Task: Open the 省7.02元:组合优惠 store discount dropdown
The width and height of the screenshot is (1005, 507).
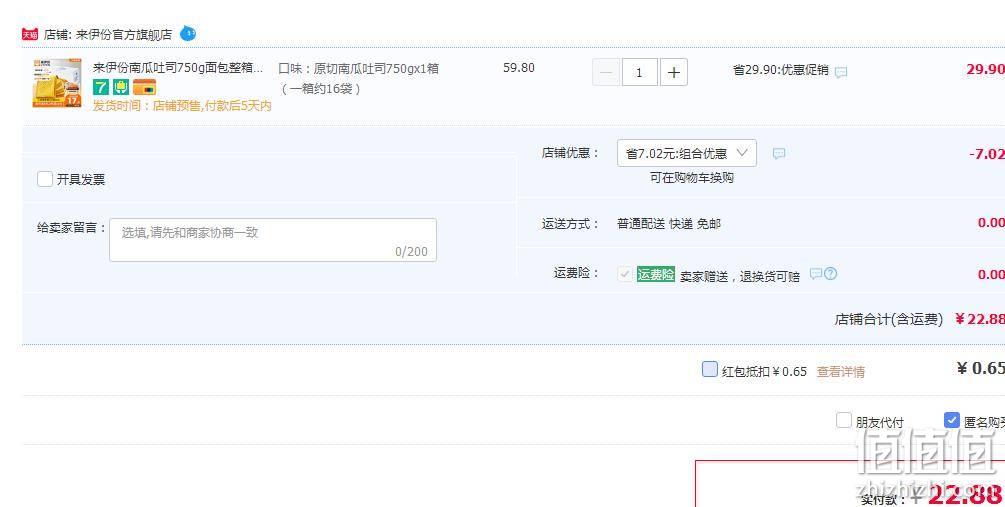Action: click(686, 153)
